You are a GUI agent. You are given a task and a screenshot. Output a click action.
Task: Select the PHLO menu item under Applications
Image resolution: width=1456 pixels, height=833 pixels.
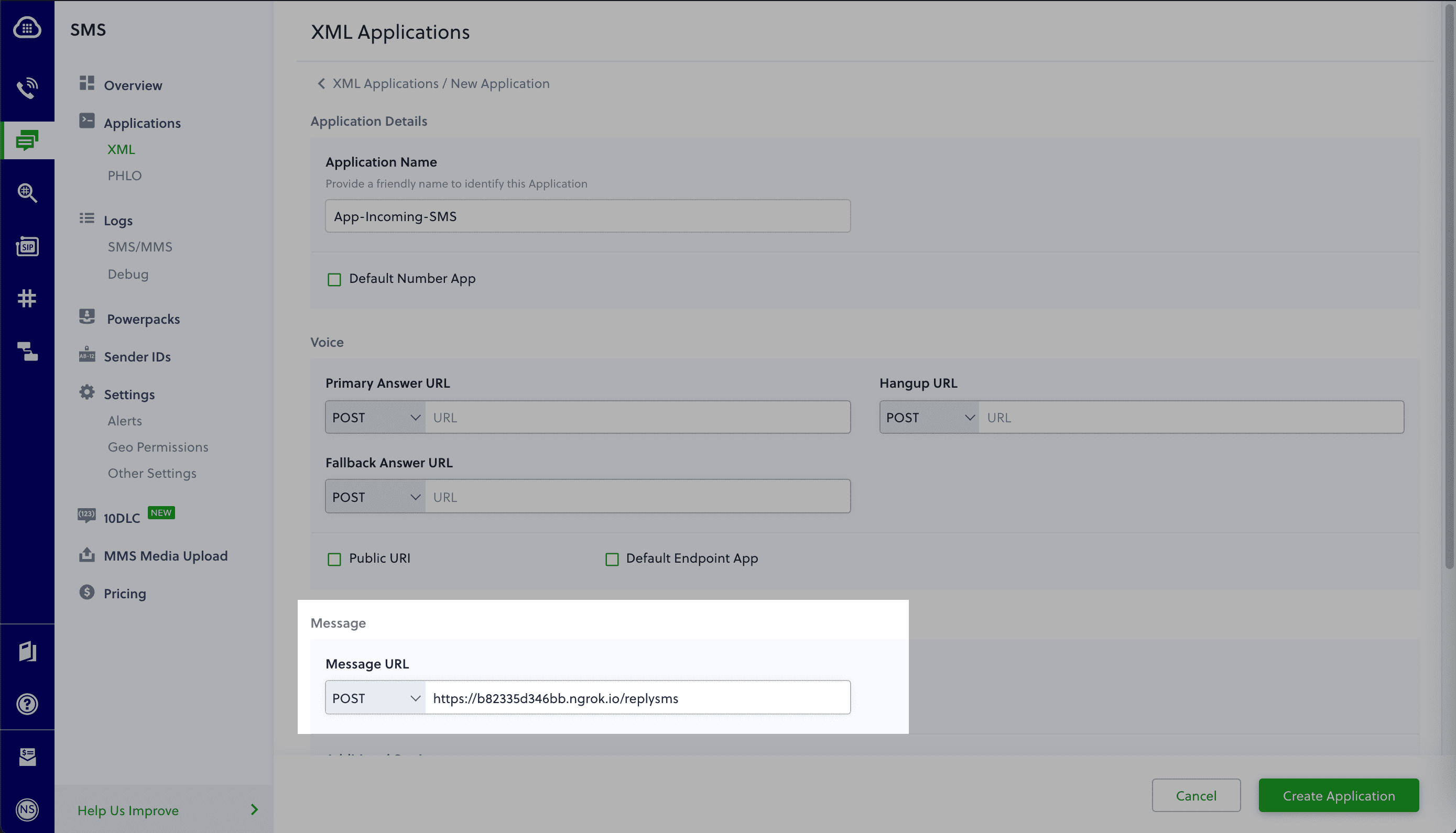(123, 175)
